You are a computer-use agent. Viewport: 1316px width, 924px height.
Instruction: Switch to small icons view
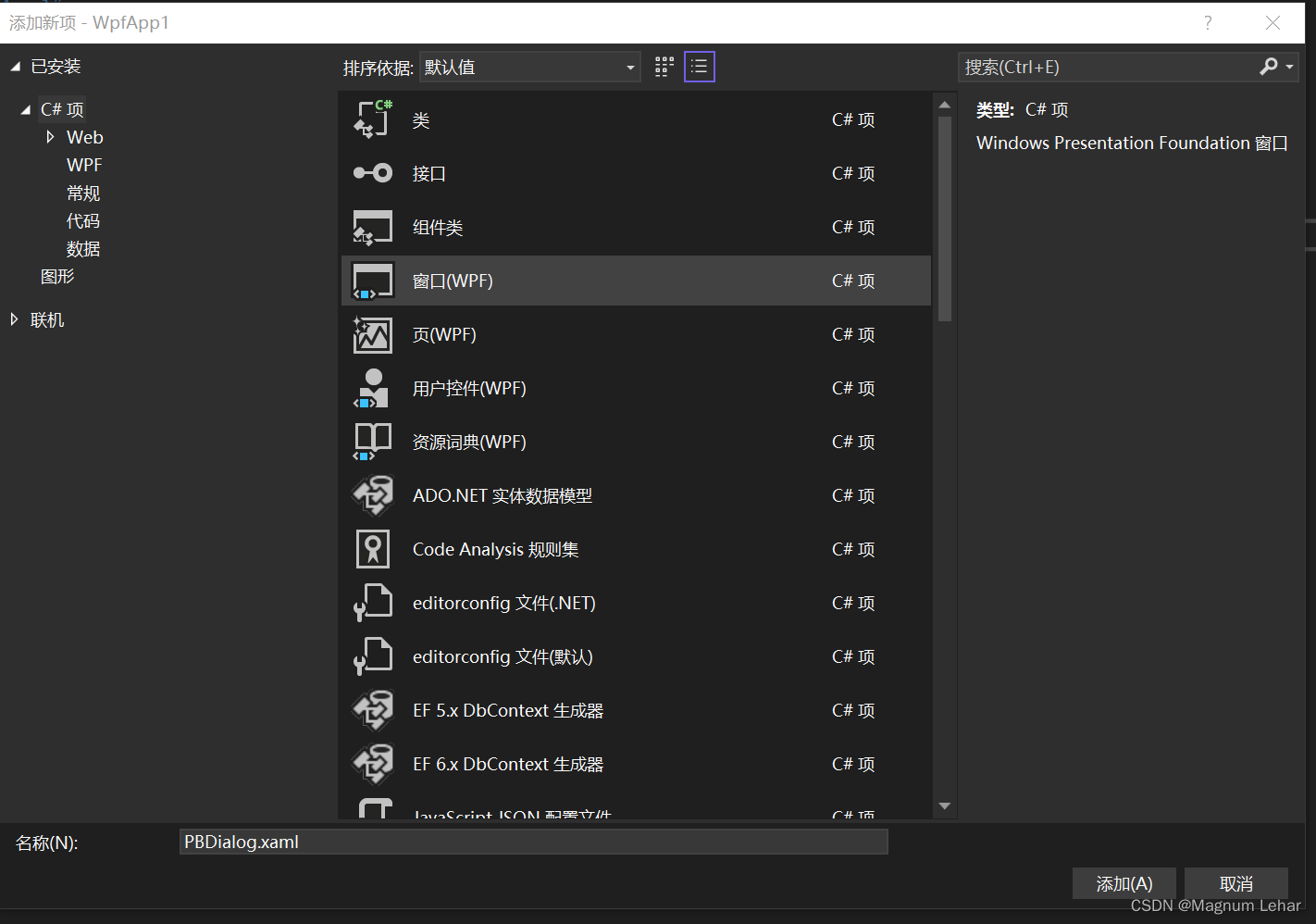pyautogui.click(x=663, y=66)
